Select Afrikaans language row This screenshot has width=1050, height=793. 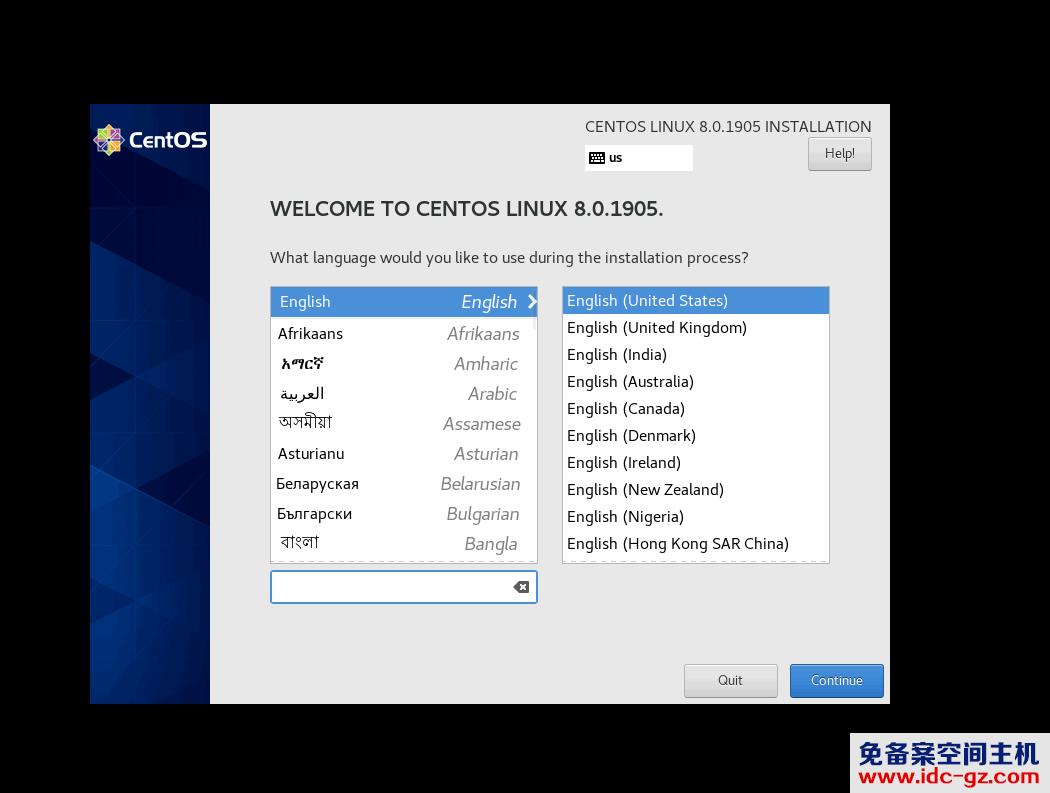[404, 334]
